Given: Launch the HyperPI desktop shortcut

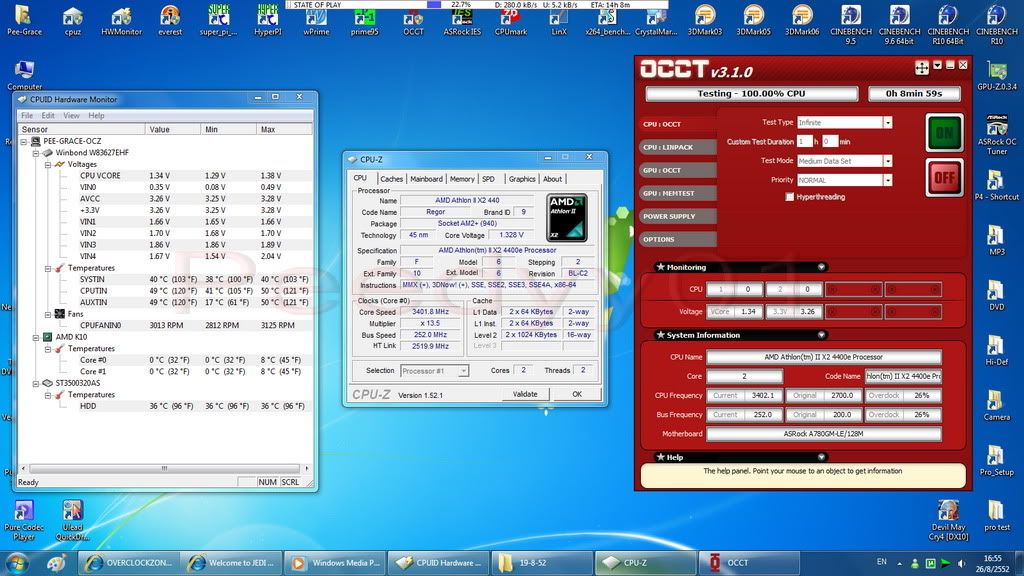Looking at the screenshot, I should tap(268, 20).
